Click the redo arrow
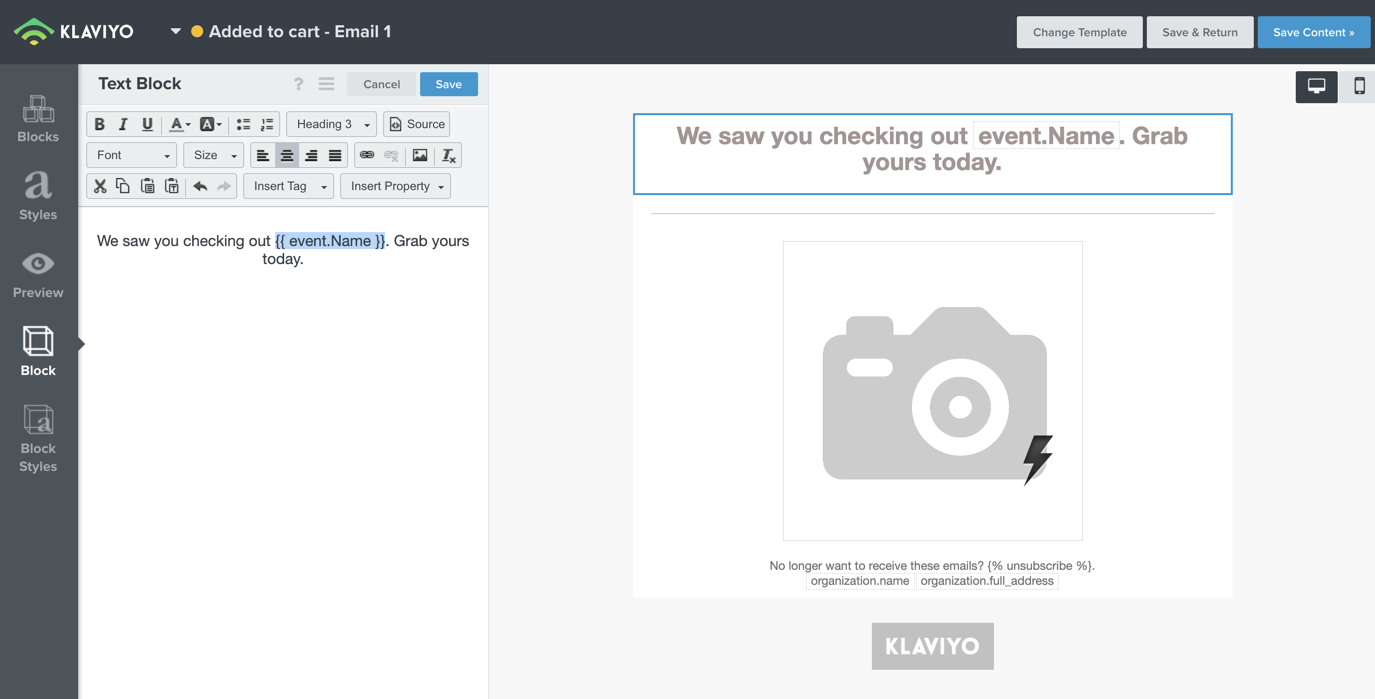The width and height of the screenshot is (1375, 699). coord(224,186)
